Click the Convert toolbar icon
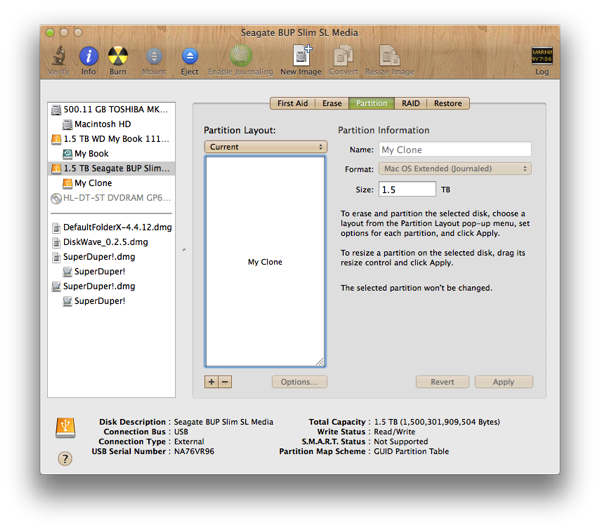The image size is (600, 530). click(x=343, y=55)
